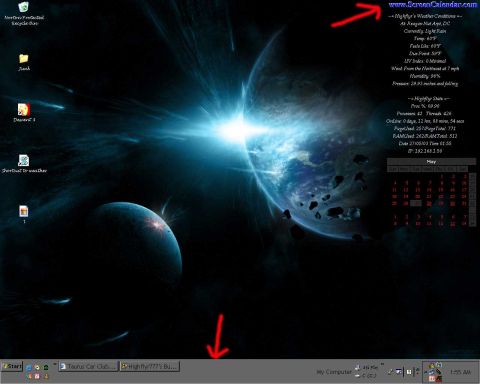This screenshot has width=480, height=384.
Task: Click the Pressure inches and falling line
Action: tap(425, 83)
